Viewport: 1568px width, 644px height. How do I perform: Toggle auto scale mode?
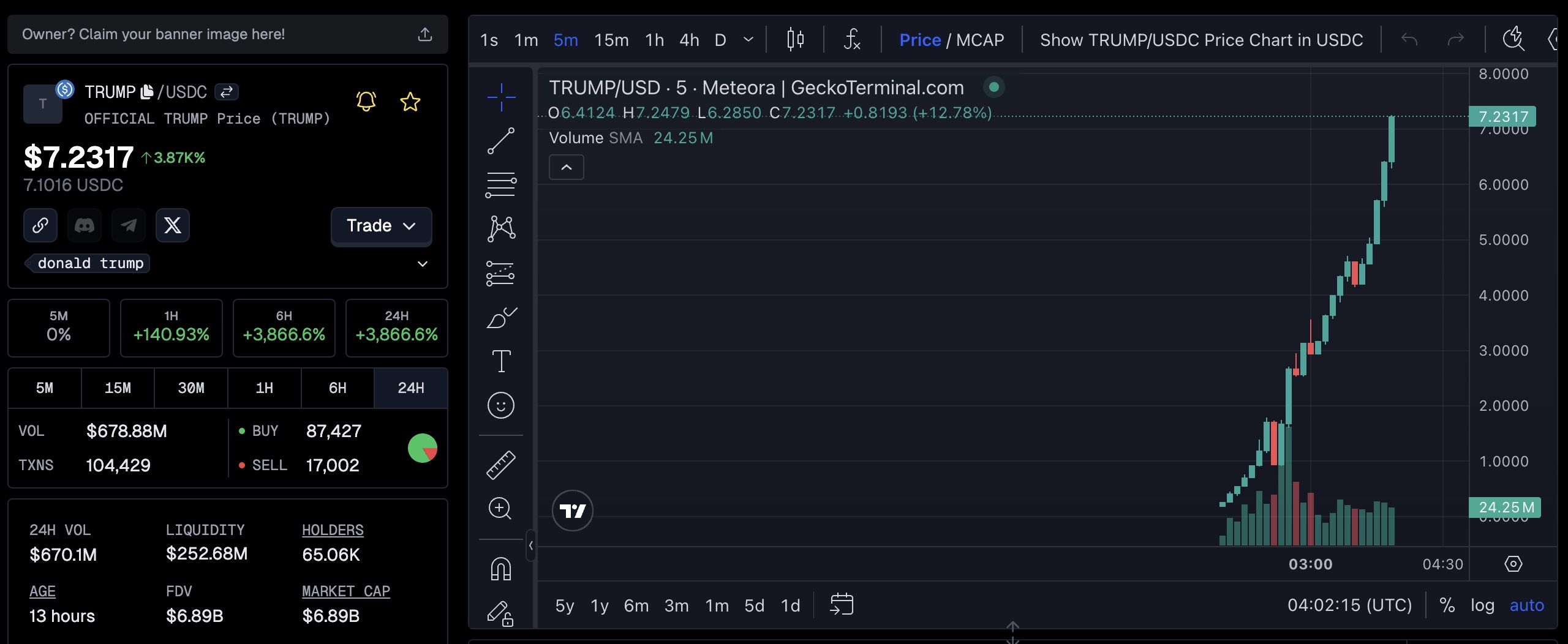point(1526,605)
